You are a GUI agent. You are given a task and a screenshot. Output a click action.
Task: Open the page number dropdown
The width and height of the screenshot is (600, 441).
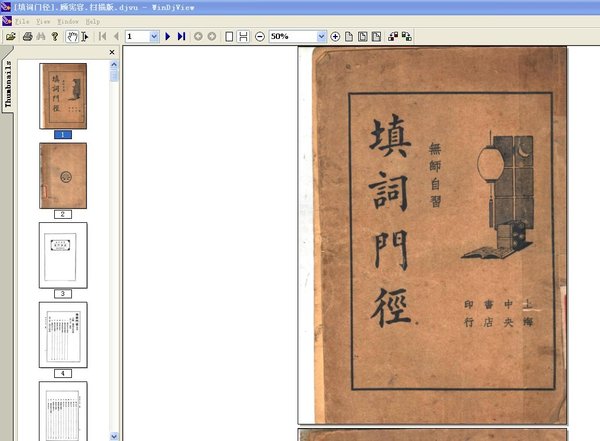(x=154, y=36)
